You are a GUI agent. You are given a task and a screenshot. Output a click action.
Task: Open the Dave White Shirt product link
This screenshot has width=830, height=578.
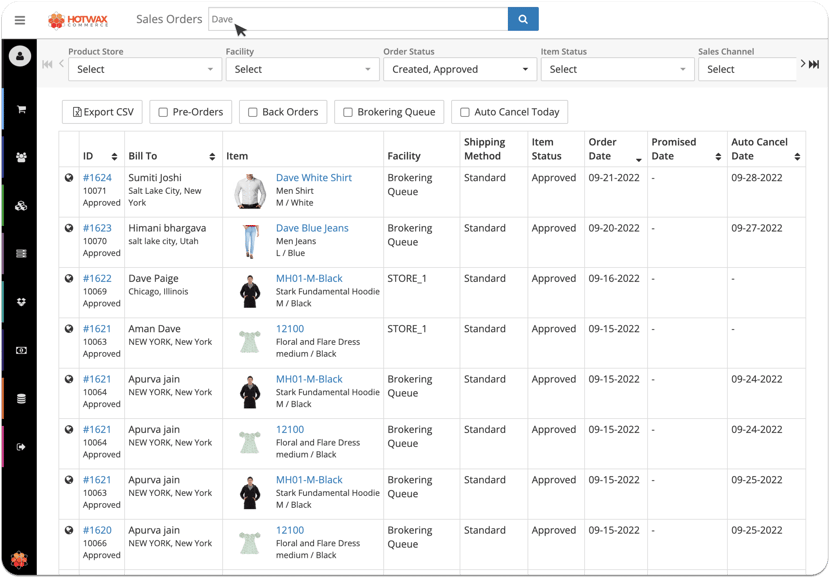(313, 178)
